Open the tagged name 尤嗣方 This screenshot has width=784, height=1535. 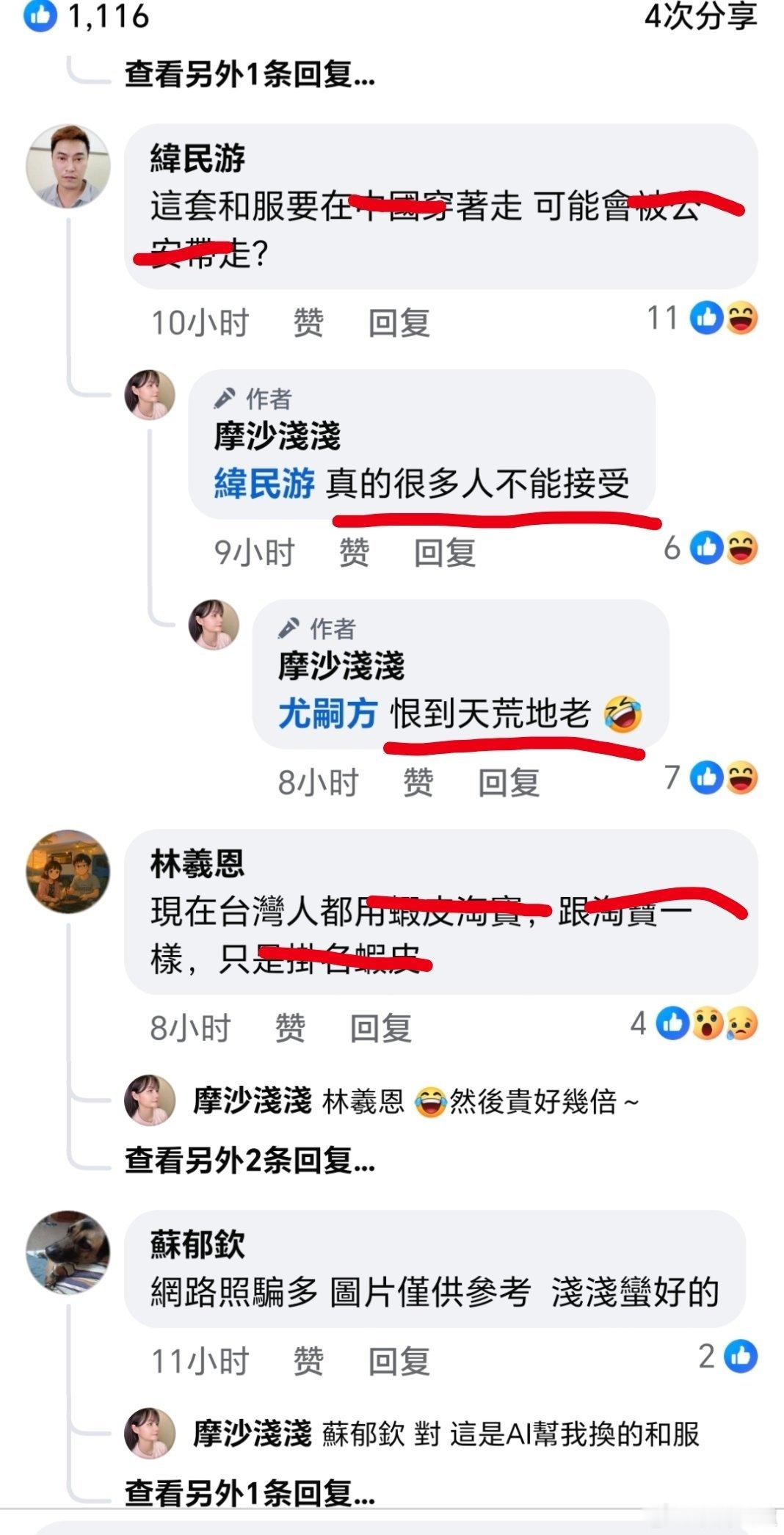point(328,714)
